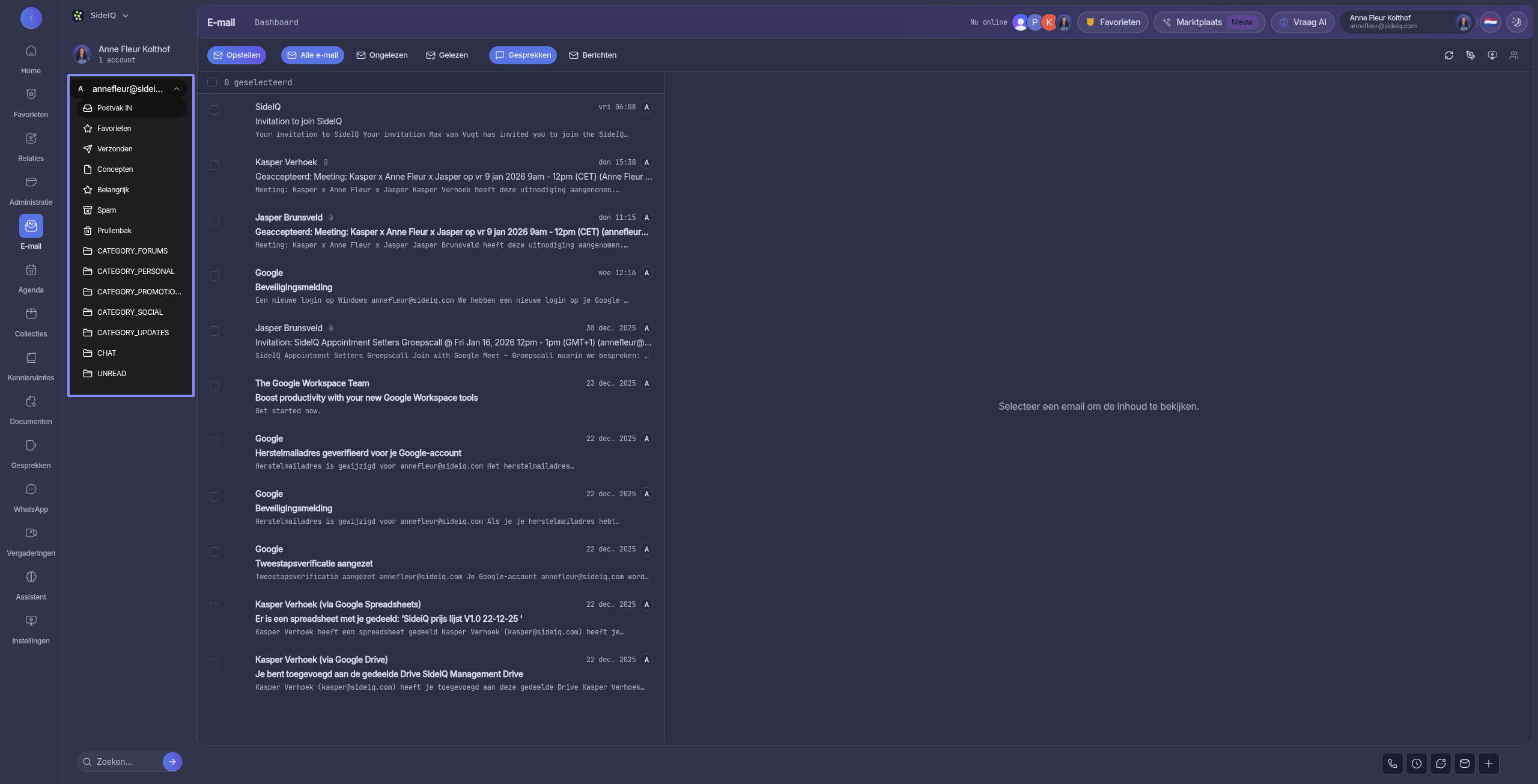Toggle dark mode moon icon

1516,22
